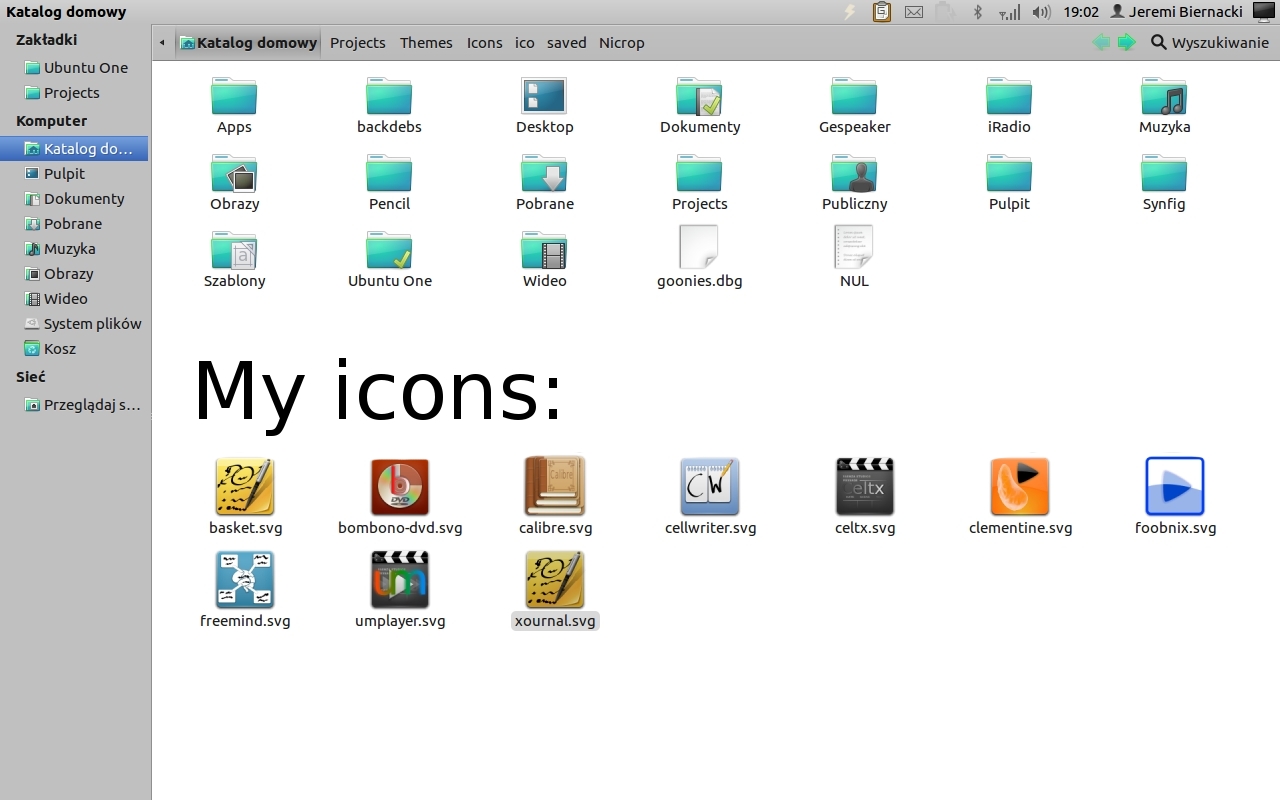Go to Projects in the path bar

(x=358, y=43)
